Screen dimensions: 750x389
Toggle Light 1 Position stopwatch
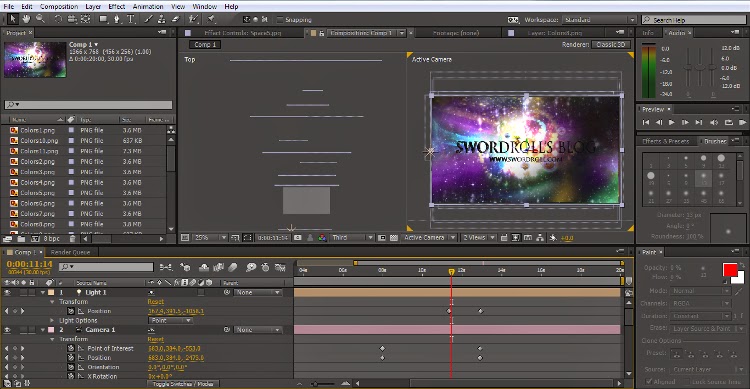tap(71, 311)
